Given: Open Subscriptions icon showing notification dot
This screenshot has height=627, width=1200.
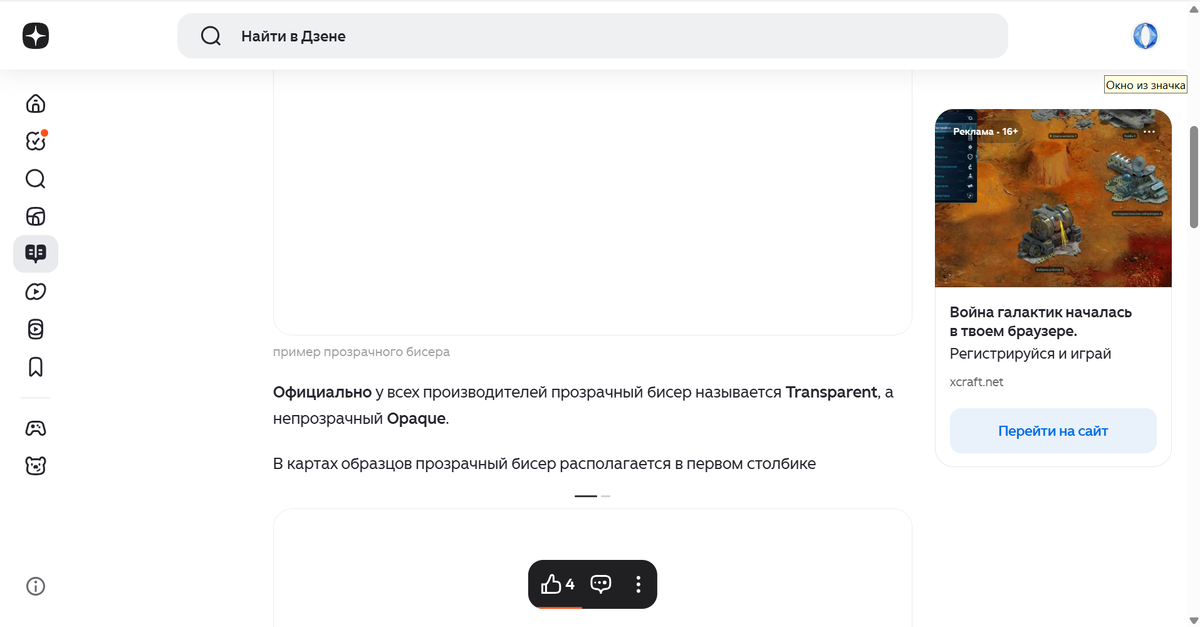Looking at the screenshot, I should (x=35, y=141).
